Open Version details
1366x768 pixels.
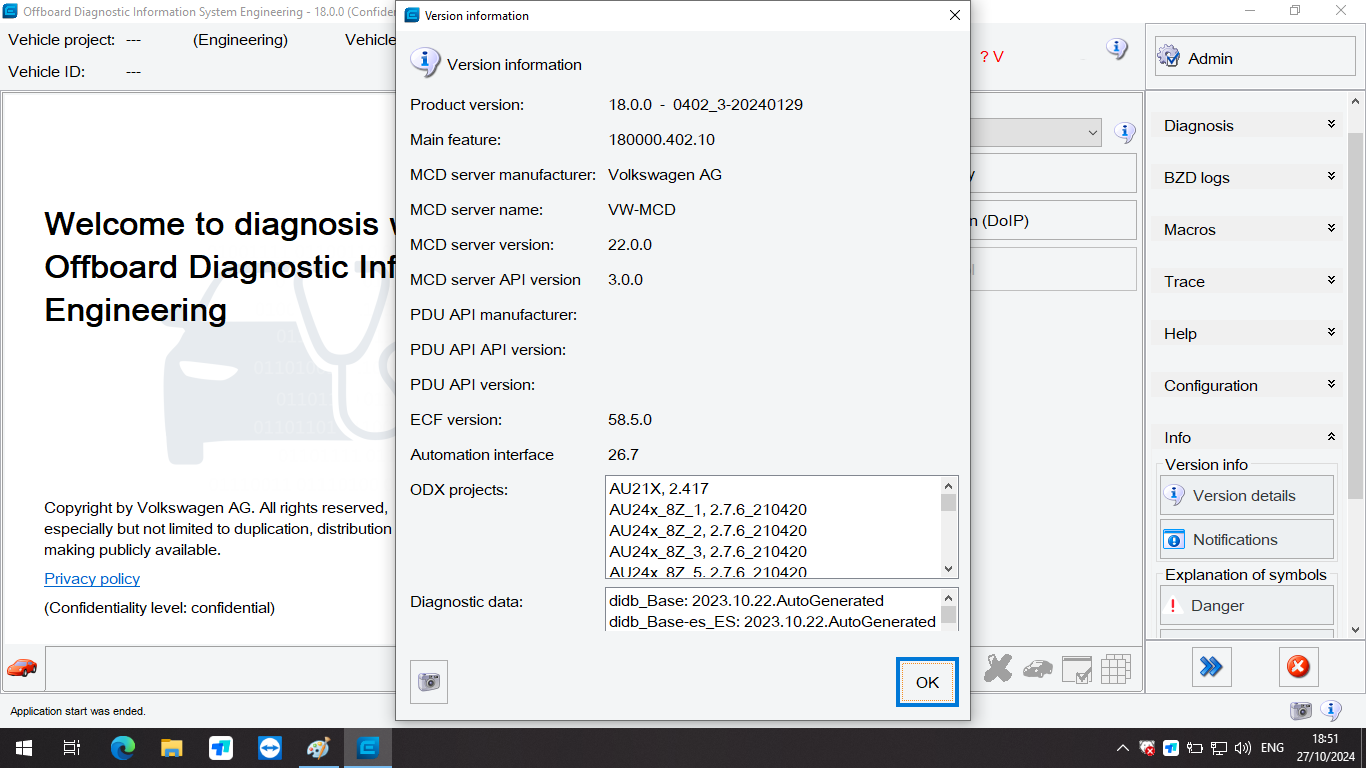(1247, 495)
